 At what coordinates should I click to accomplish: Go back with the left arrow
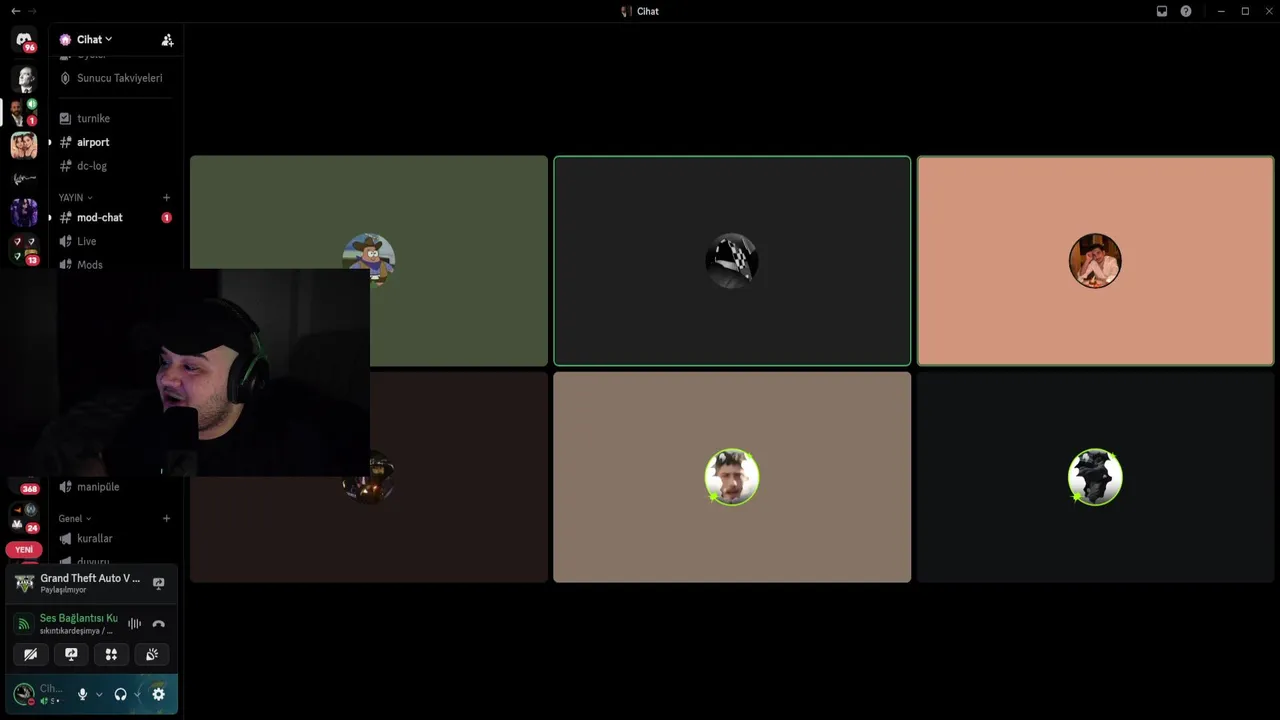(15, 11)
